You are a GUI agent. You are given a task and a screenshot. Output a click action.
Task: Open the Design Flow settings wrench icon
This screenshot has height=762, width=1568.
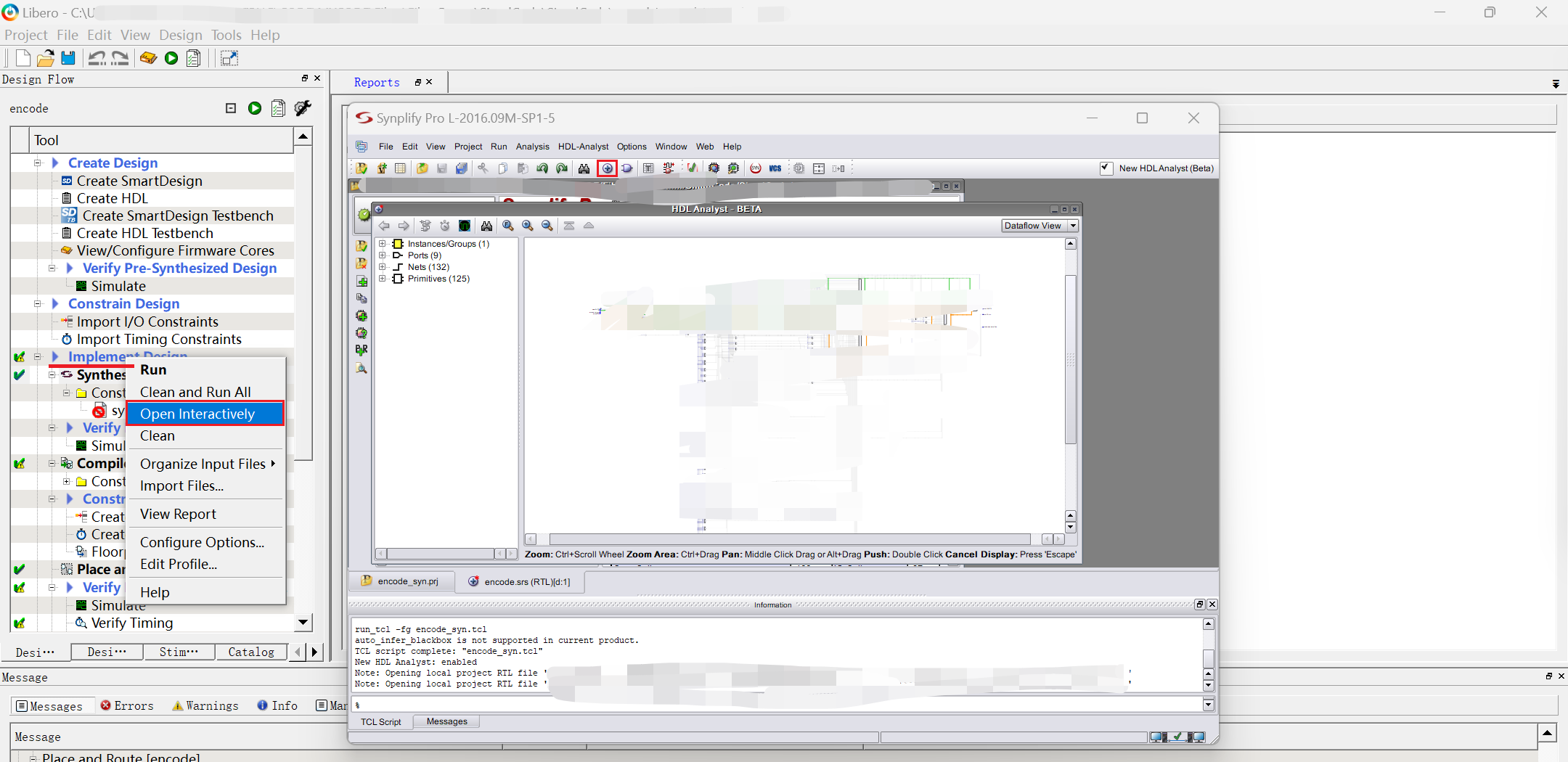pos(303,108)
